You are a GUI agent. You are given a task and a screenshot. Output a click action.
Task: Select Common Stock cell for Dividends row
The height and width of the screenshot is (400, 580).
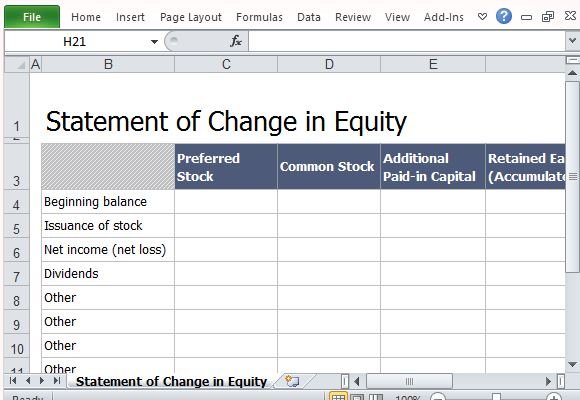(x=329, y=274)
